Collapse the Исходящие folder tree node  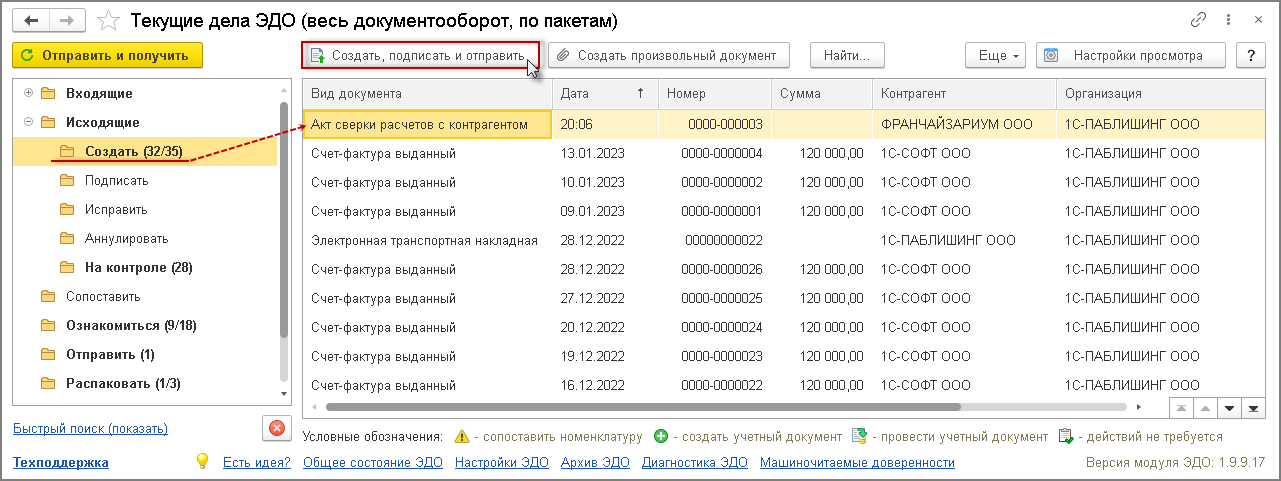(x=28, y=122)
